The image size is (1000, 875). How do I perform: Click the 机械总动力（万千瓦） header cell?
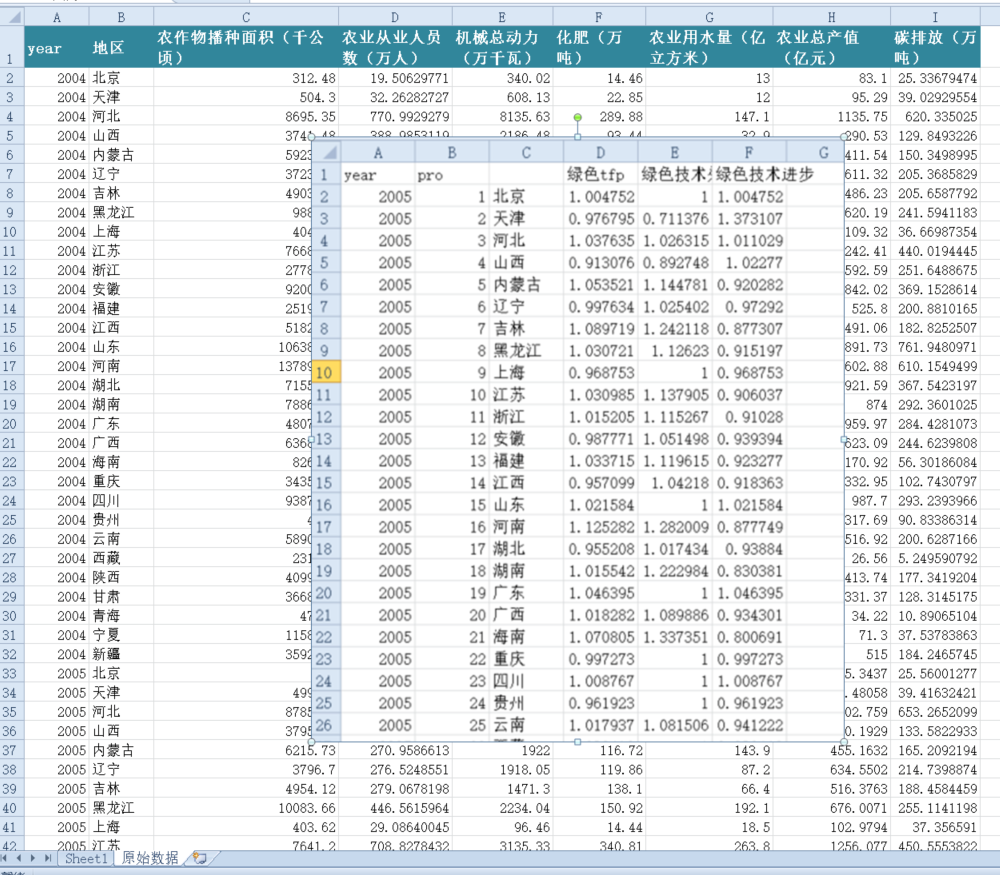tap(503, 47)
